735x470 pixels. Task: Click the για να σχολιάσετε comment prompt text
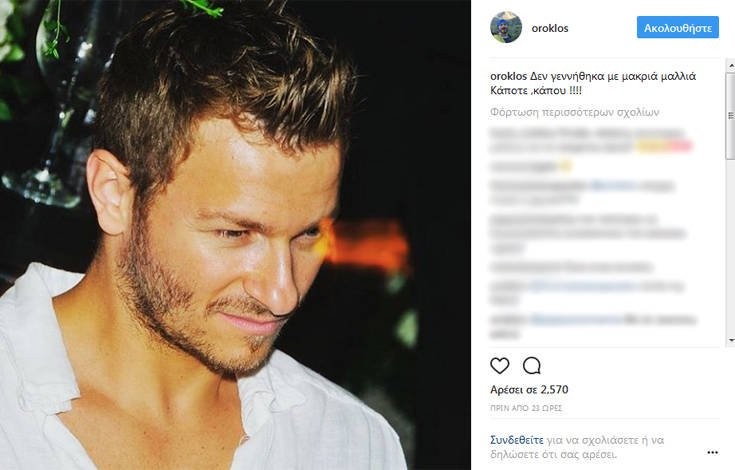pyautogui.click(x=599, y=440)
